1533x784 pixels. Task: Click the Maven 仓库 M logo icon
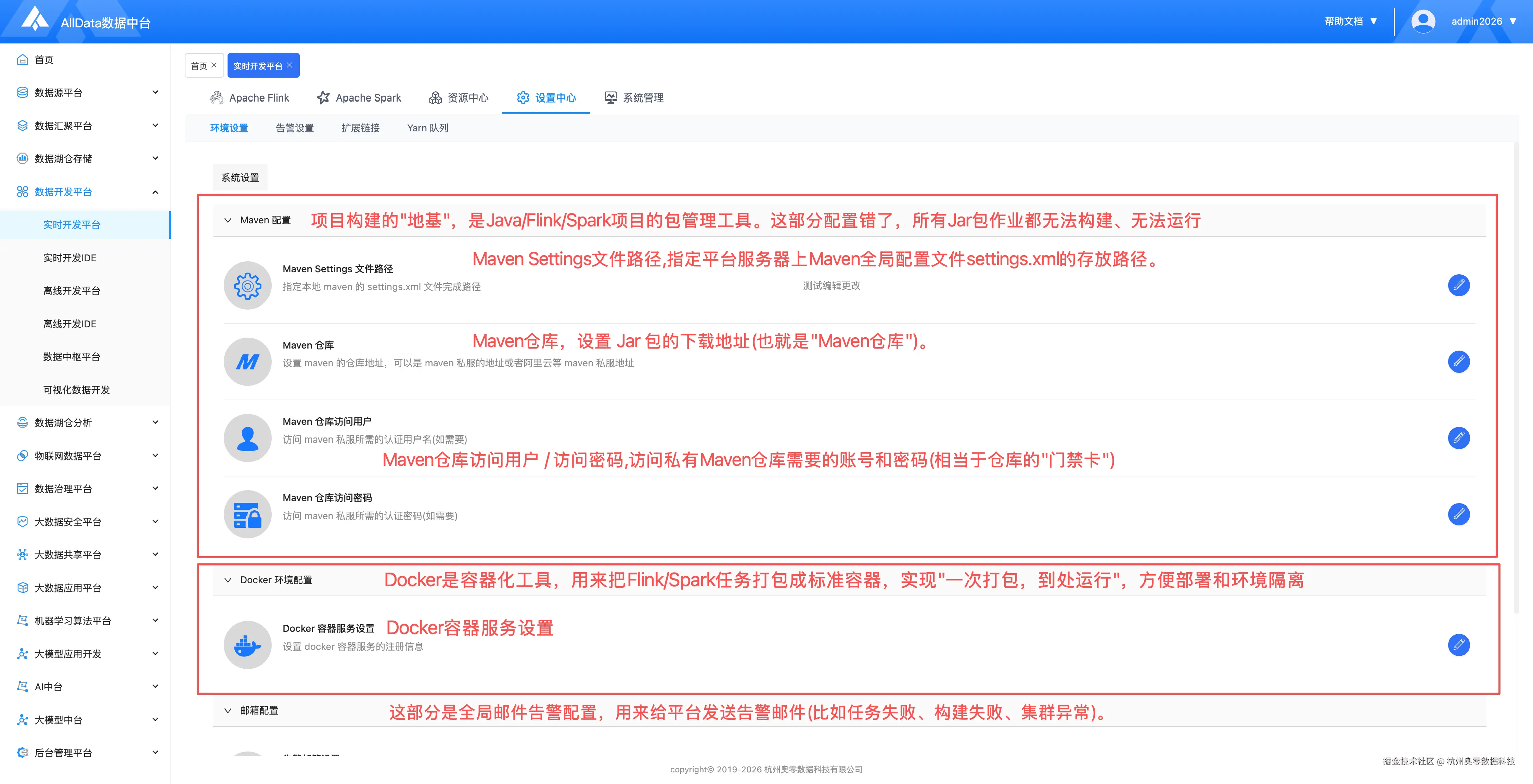tap(247, 362)
